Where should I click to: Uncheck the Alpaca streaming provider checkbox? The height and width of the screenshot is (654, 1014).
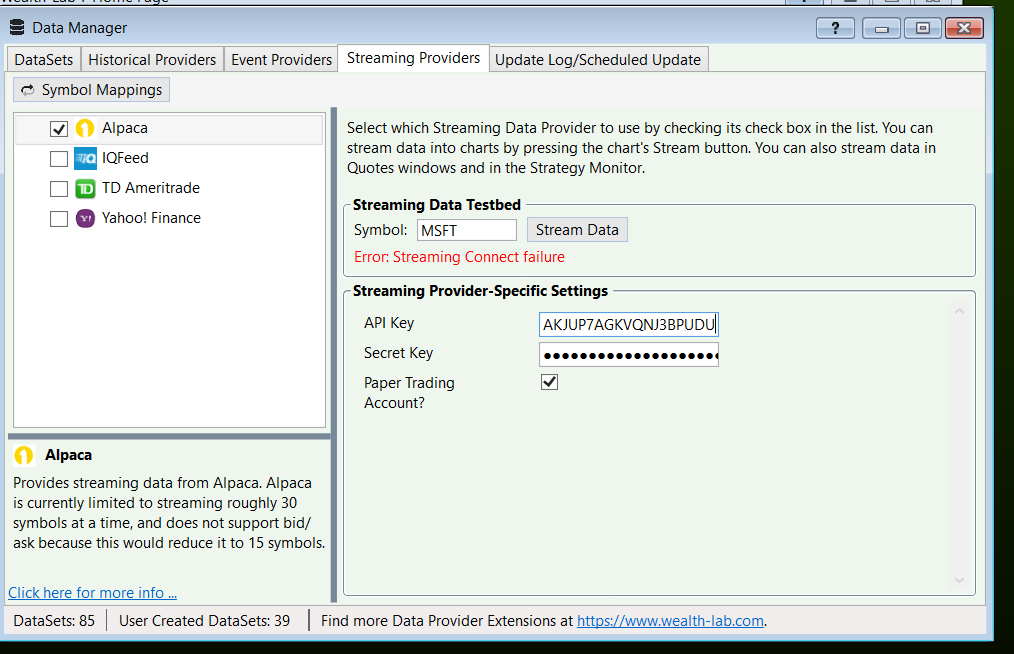tap(59, 129)
